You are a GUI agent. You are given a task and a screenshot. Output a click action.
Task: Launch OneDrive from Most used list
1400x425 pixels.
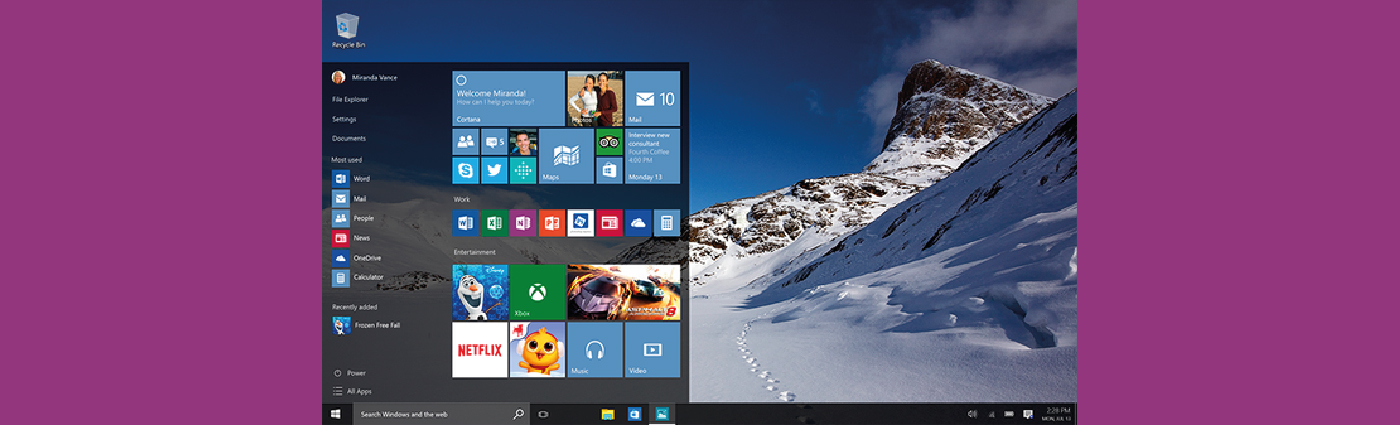[356, 258]
